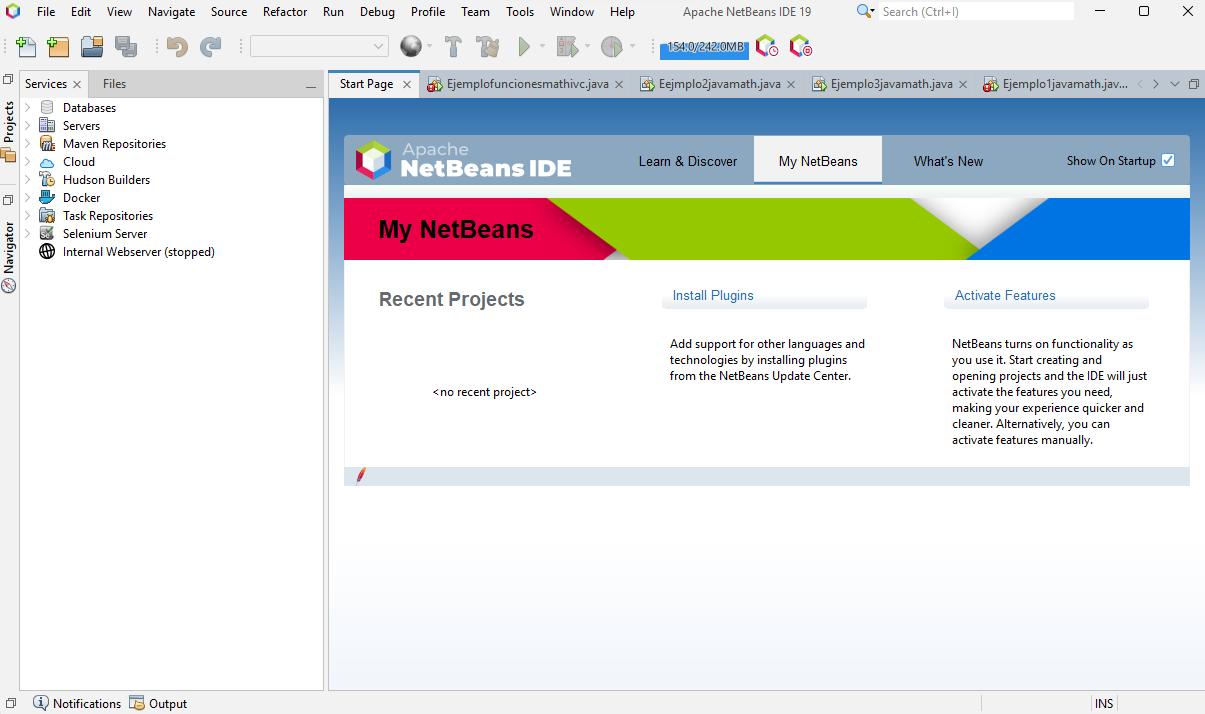Click the Profile IDE clock icon
The height and width of the screenshot is (714, 1205).
click(767, 46)
